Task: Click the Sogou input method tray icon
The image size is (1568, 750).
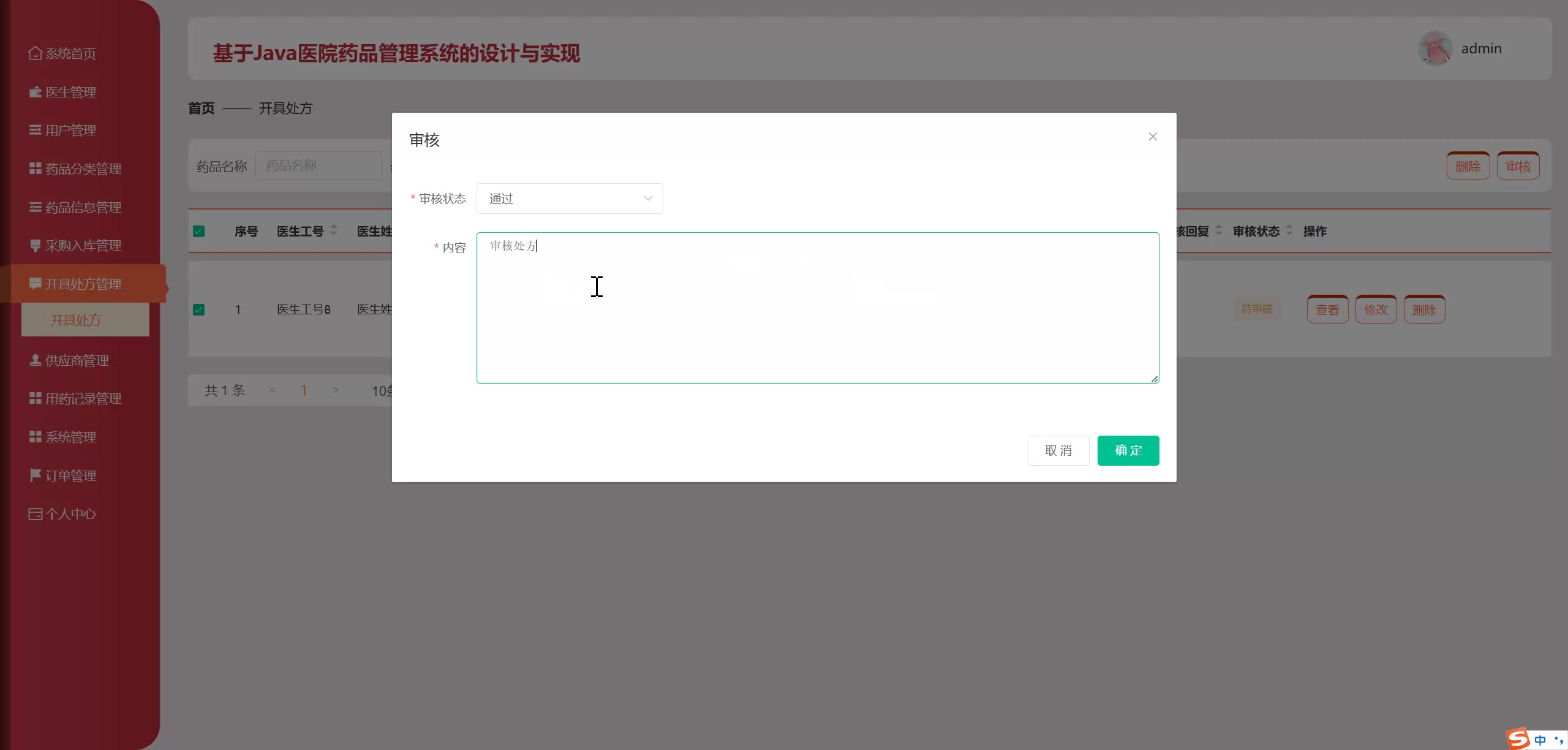Action: (x=1518, y=738)
